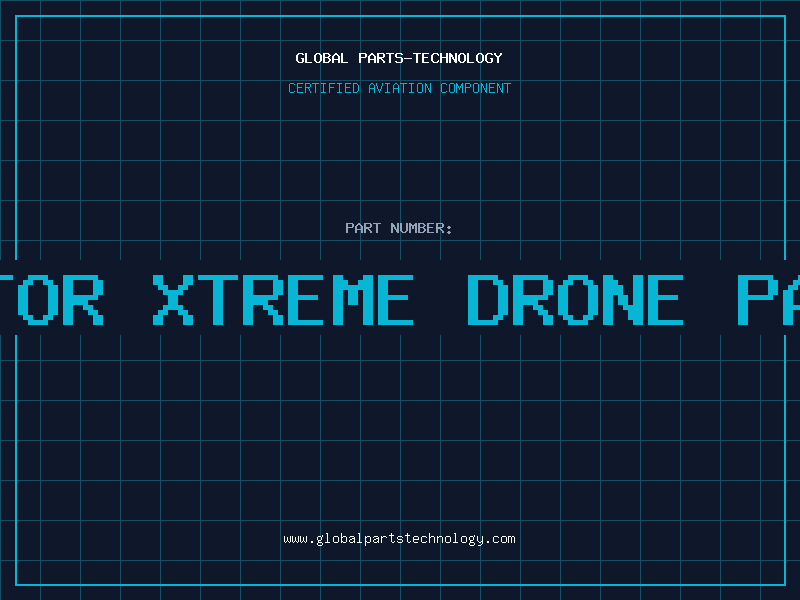Click the letter M in XTREME

click(348, 300)
